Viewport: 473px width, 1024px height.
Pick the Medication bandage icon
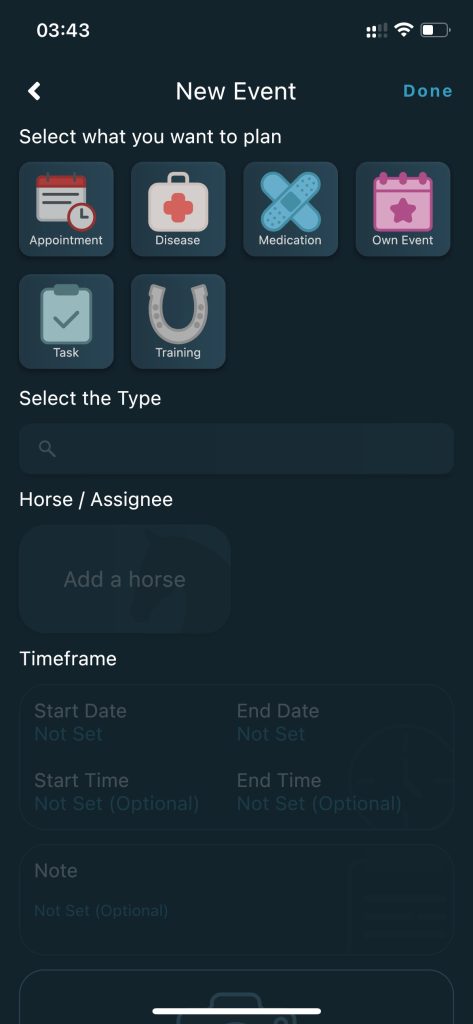click(x=291, y=209)
